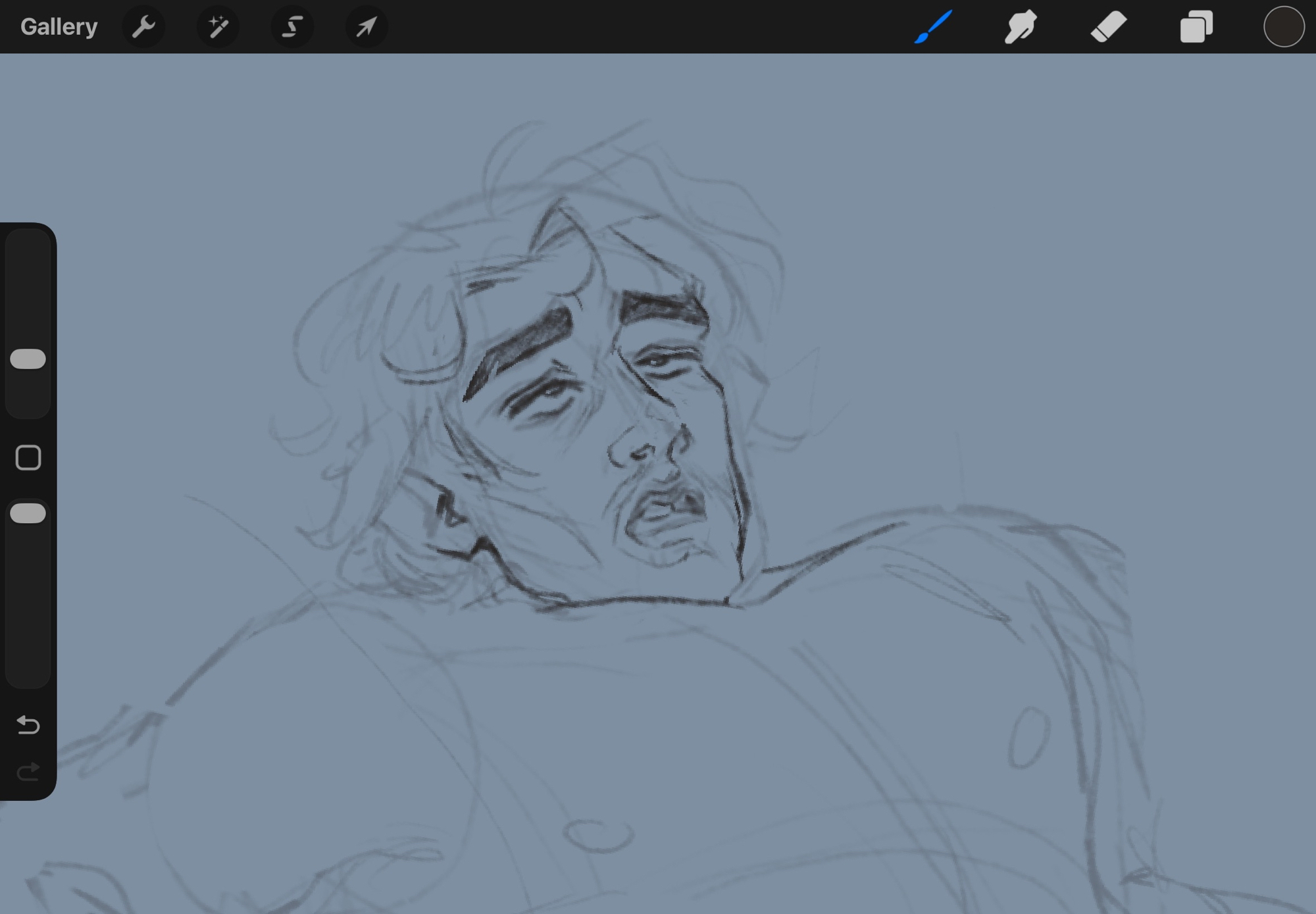Select the Smudge tool

pos(1021,27)
